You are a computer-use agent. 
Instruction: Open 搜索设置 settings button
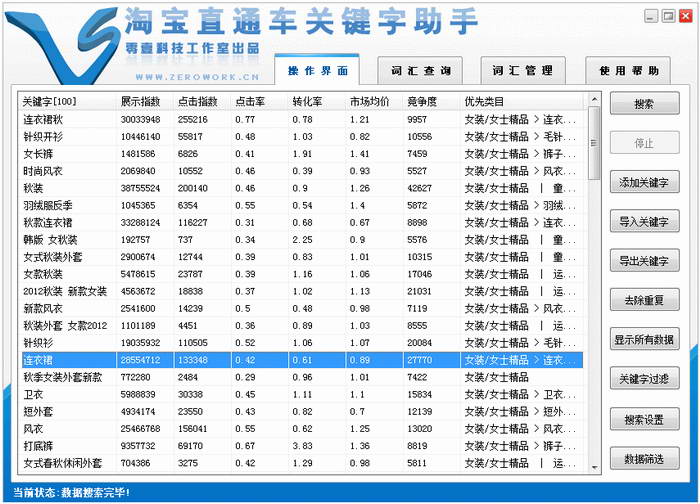click(x=645, y=419)
